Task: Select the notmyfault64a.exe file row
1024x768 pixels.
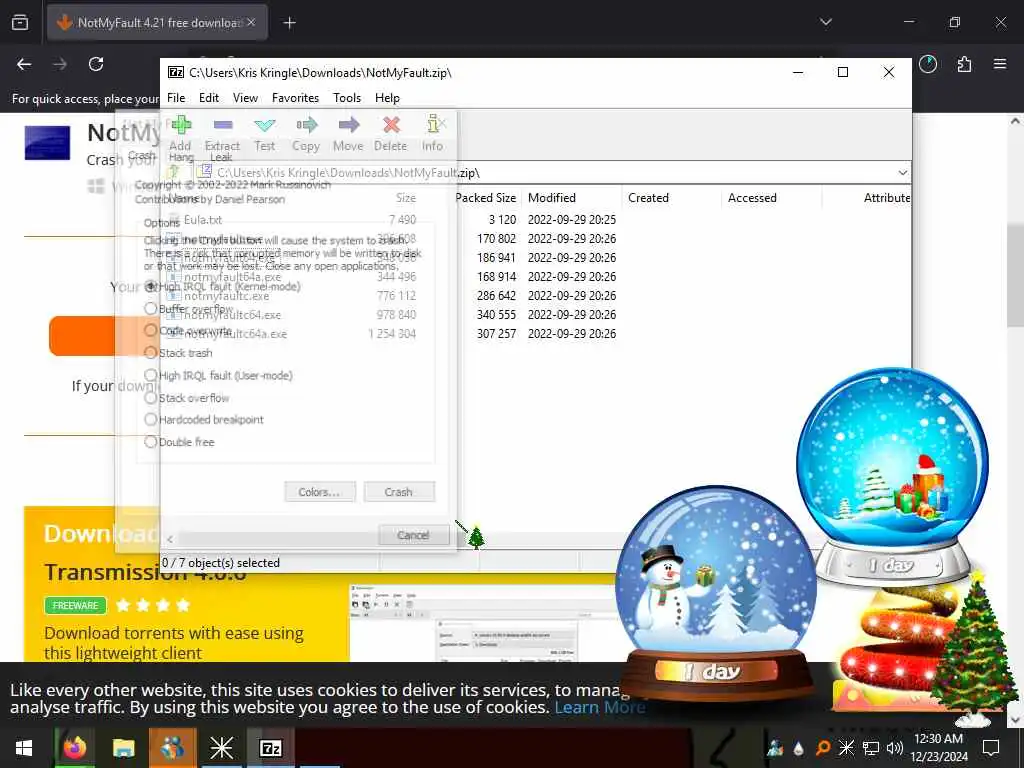Action: click(x=392, y=276)
